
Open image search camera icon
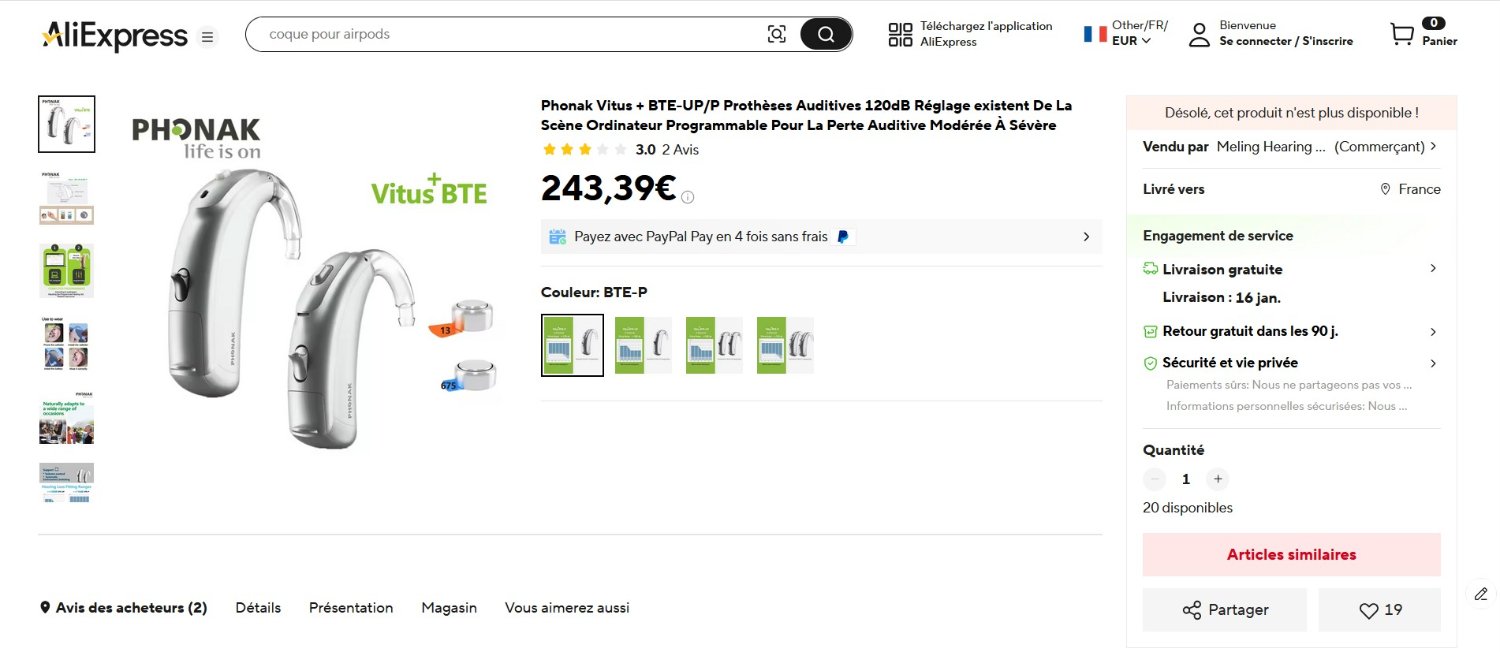pyautogui.click(x=777, y=35)
